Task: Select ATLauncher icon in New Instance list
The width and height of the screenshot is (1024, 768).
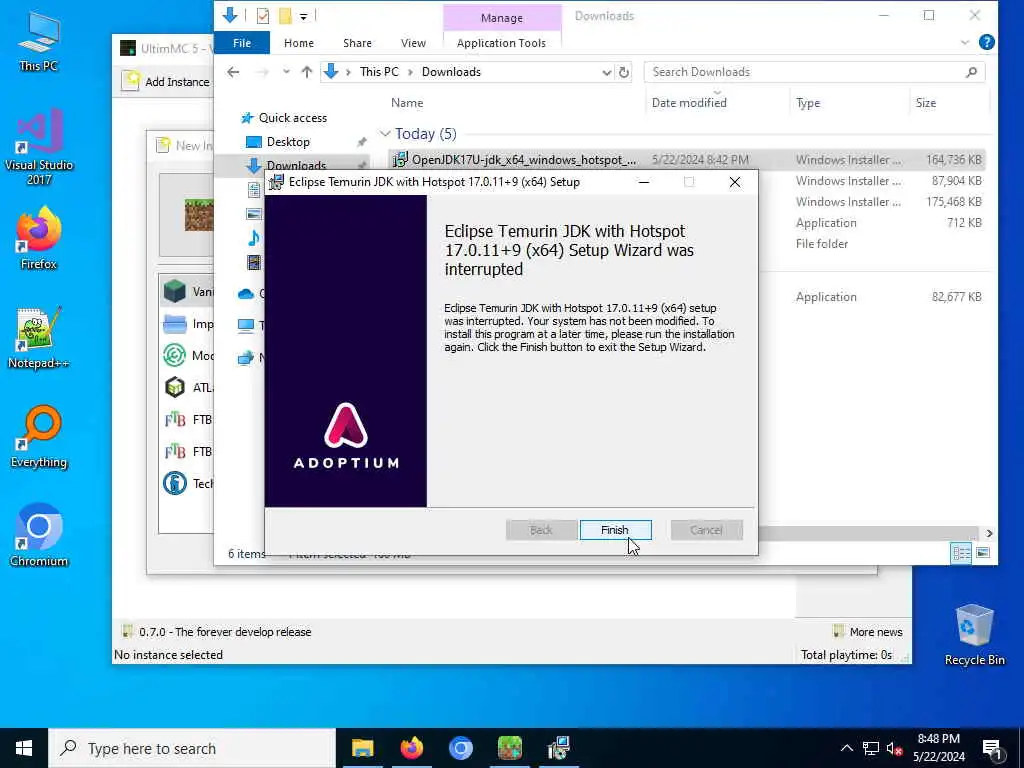Action: (x=174, y=387)
